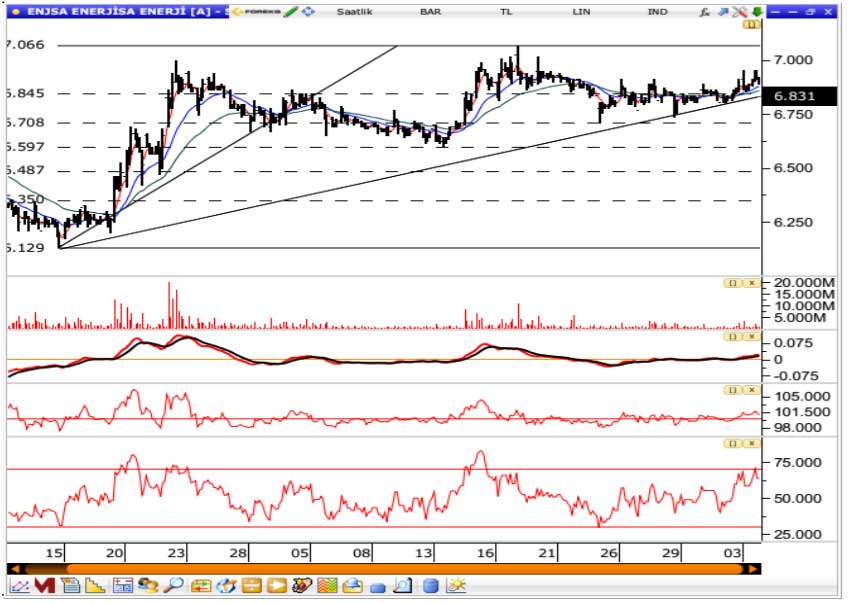Click the 20.000M volume axis label
Image resolution: width=848 pixels, height=603 pixels.
click(x=804, y=283)
